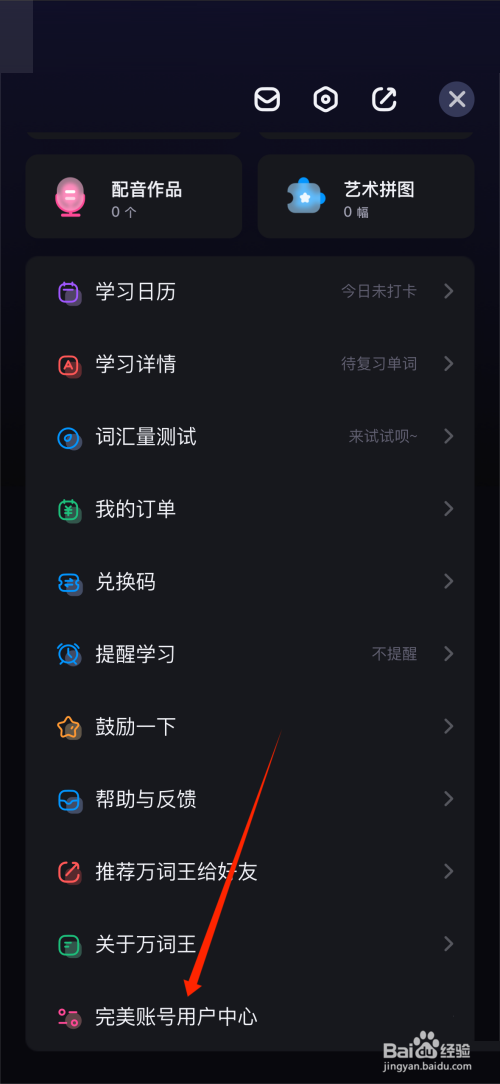500x1084 pixels.
Task: Tap the 待复习单词 status text
Action: (x=379, y=364)
